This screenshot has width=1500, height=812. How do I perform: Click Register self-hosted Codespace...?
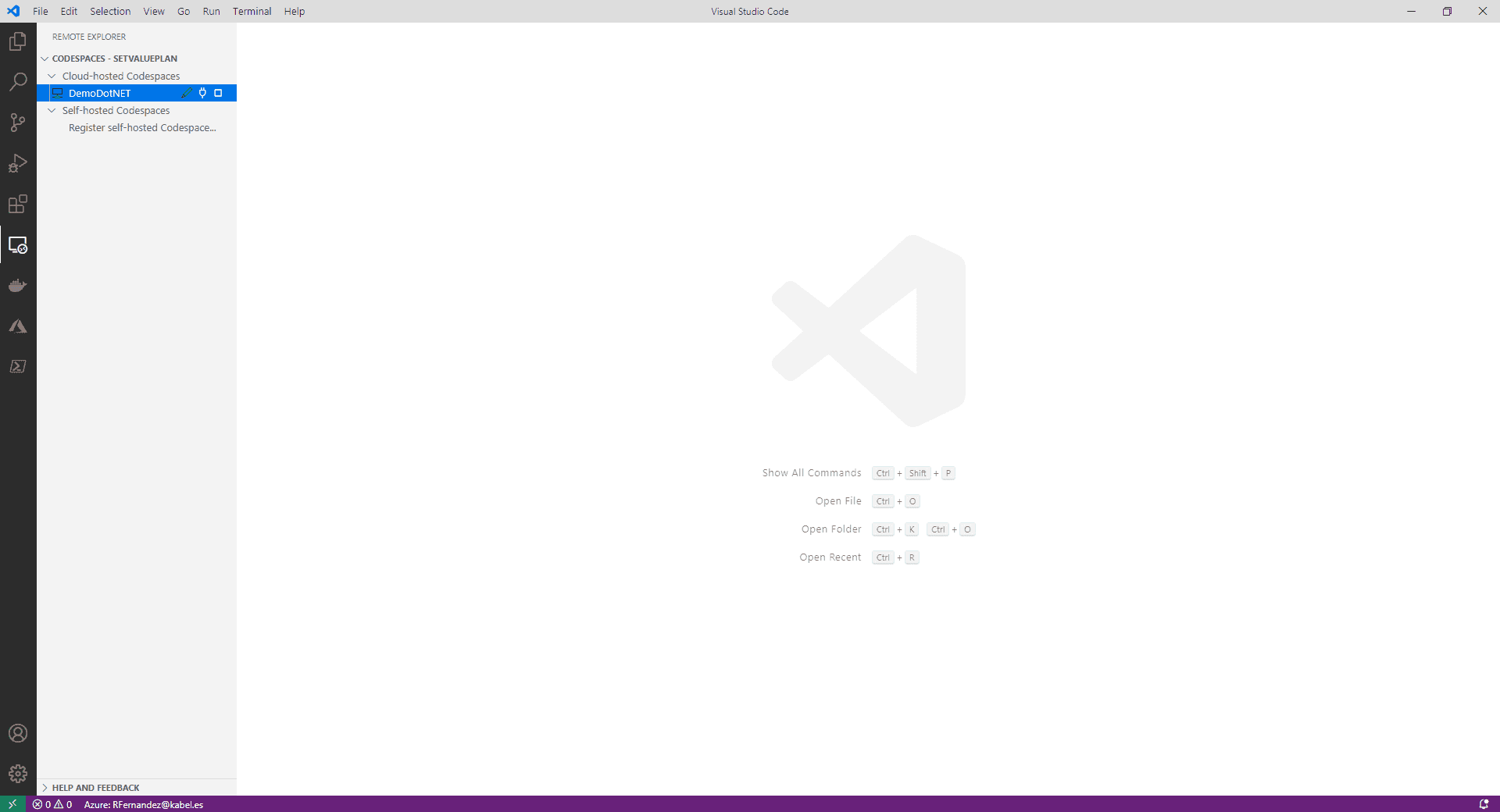click(x=142, y=127)
